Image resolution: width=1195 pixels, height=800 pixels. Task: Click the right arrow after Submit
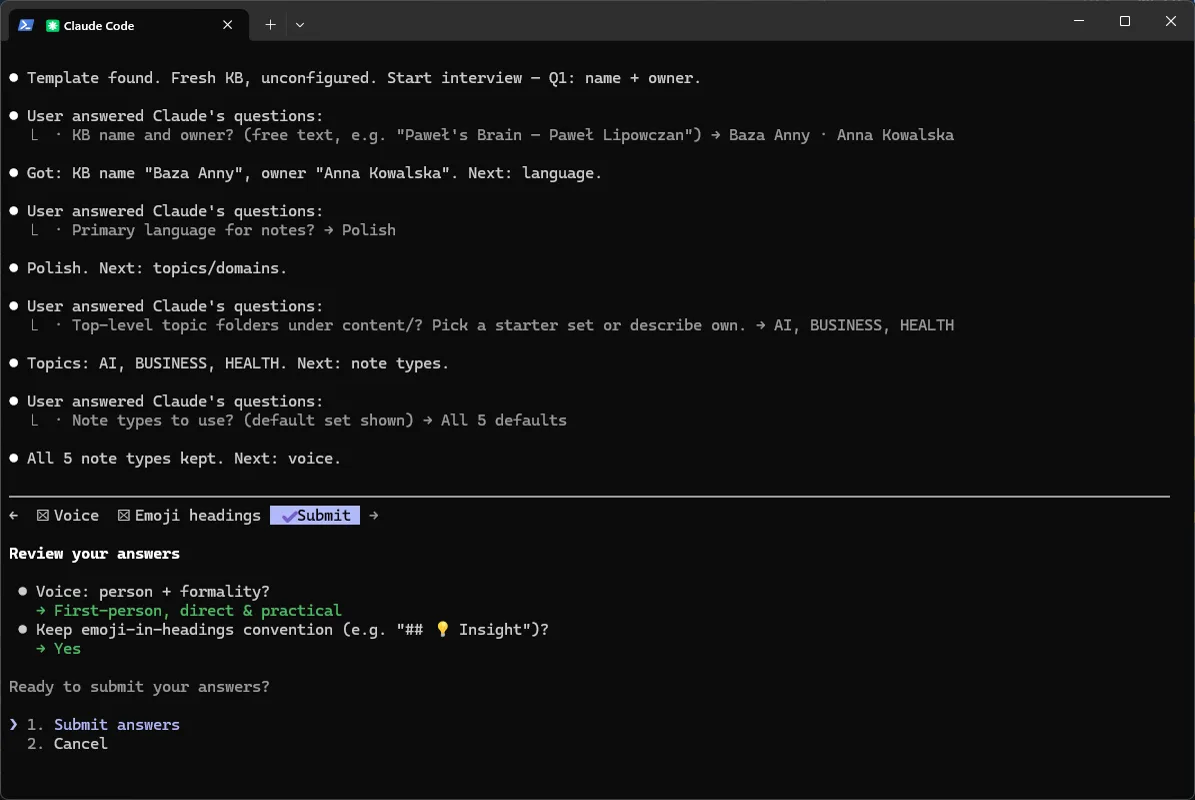pyautogui.click(x=373, y=516)
